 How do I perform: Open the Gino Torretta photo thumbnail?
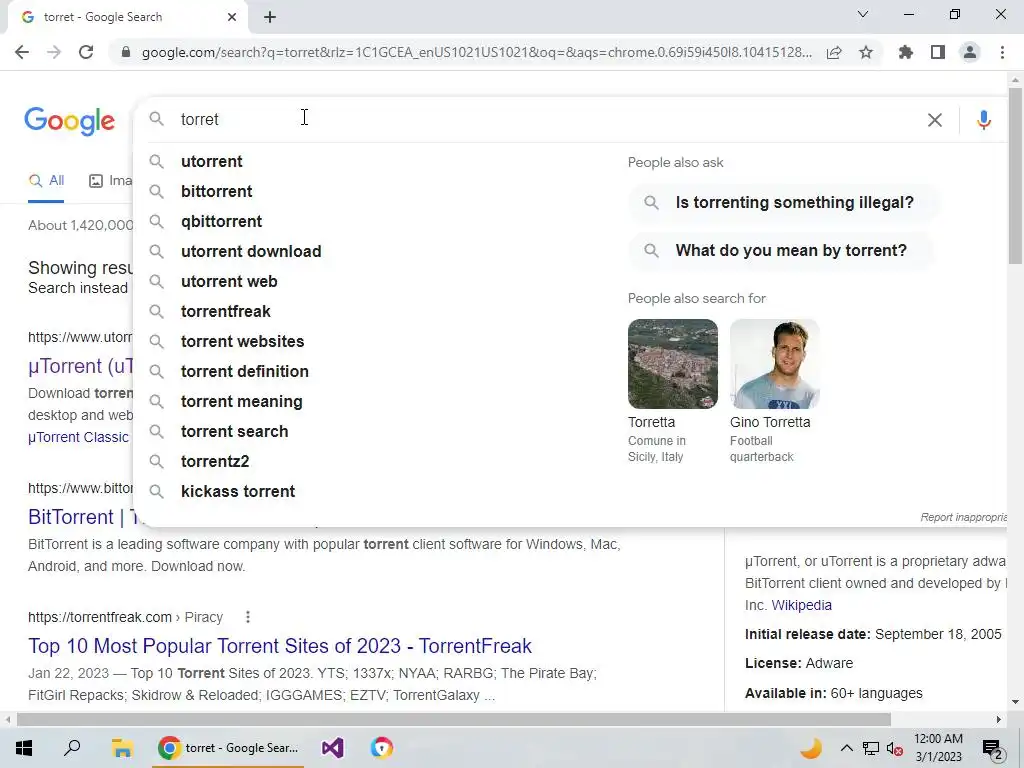click(x=775, y=364)
